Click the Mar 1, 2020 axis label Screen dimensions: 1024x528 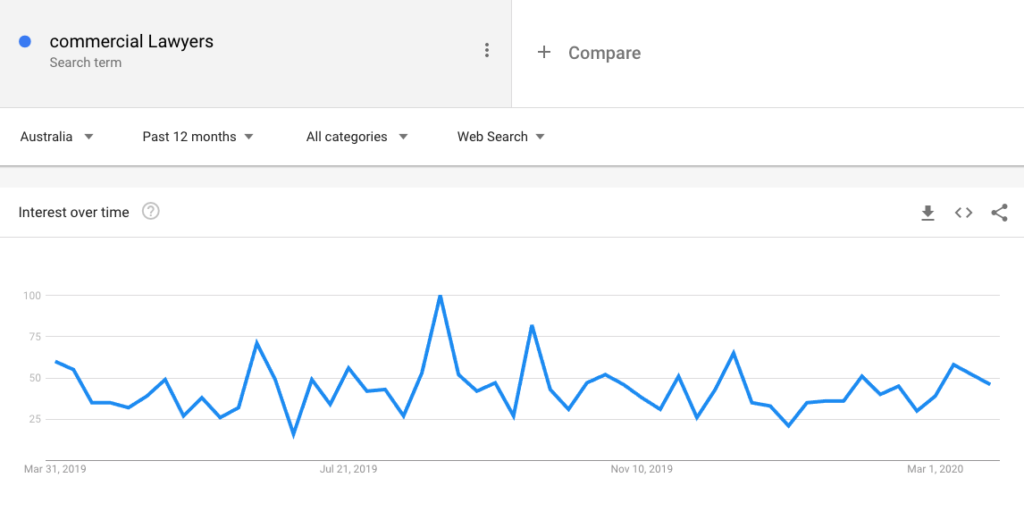935,469
